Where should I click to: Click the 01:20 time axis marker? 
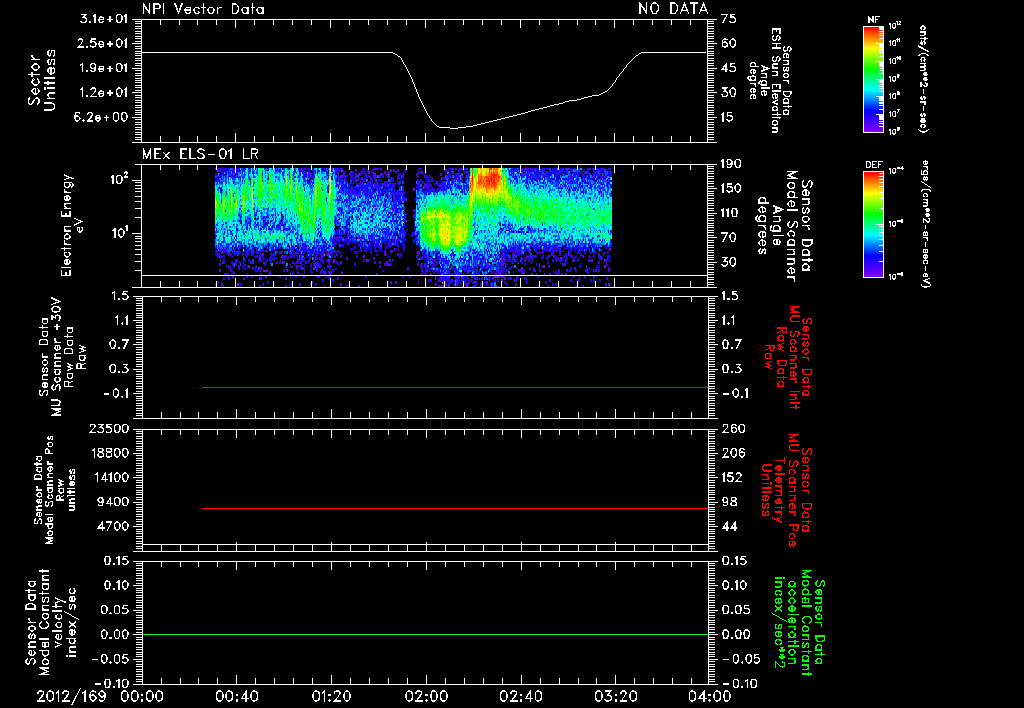coord(331,696)
